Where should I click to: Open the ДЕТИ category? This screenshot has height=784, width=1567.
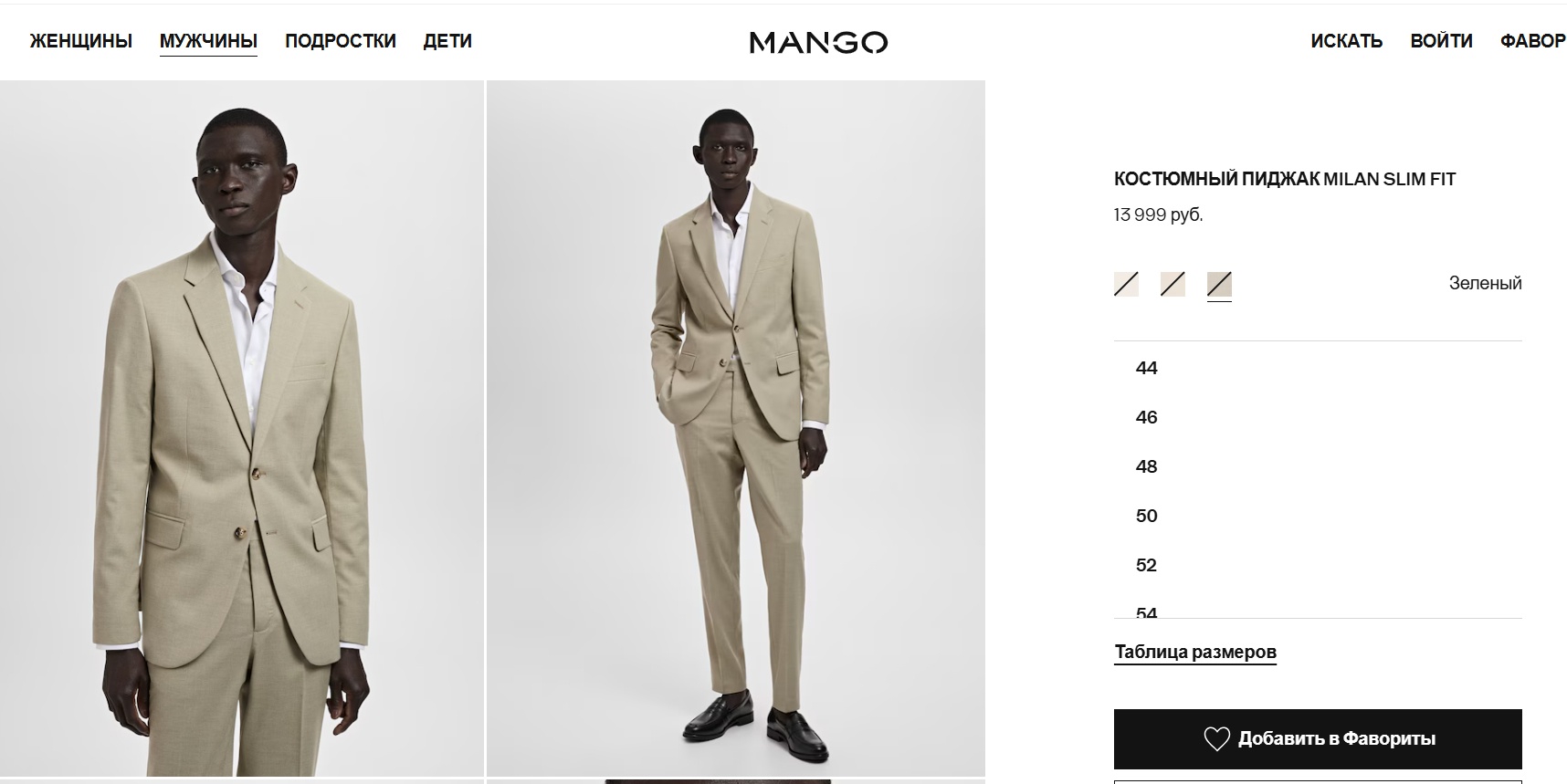447,41
